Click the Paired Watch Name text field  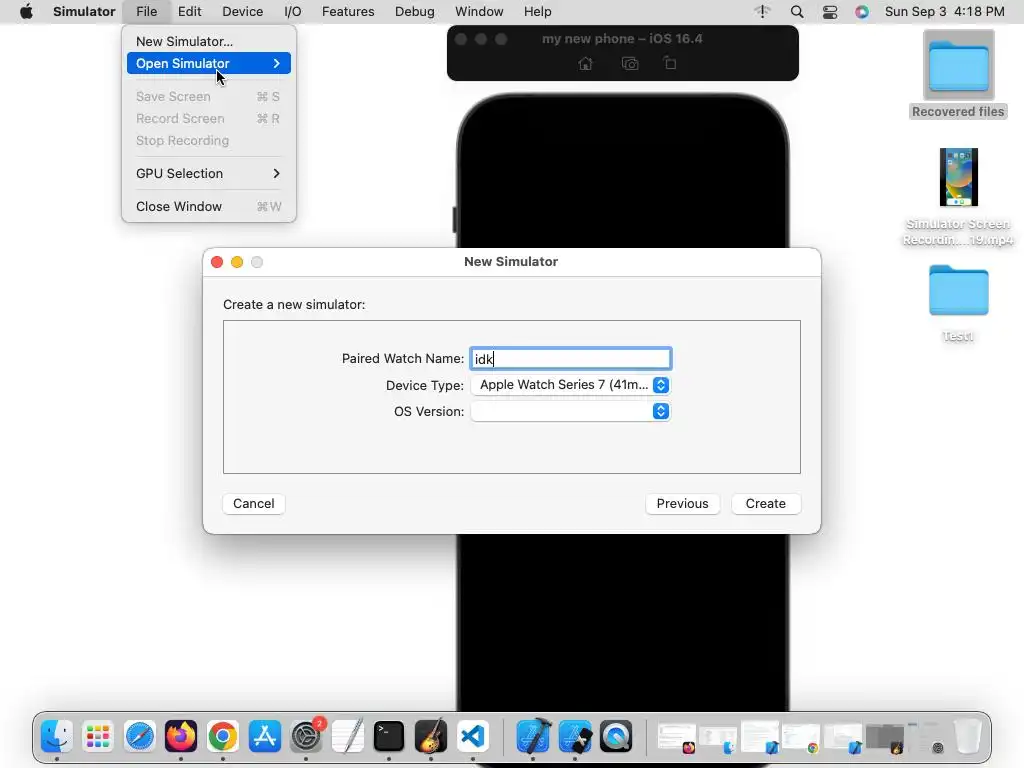(x=570, y=359)
